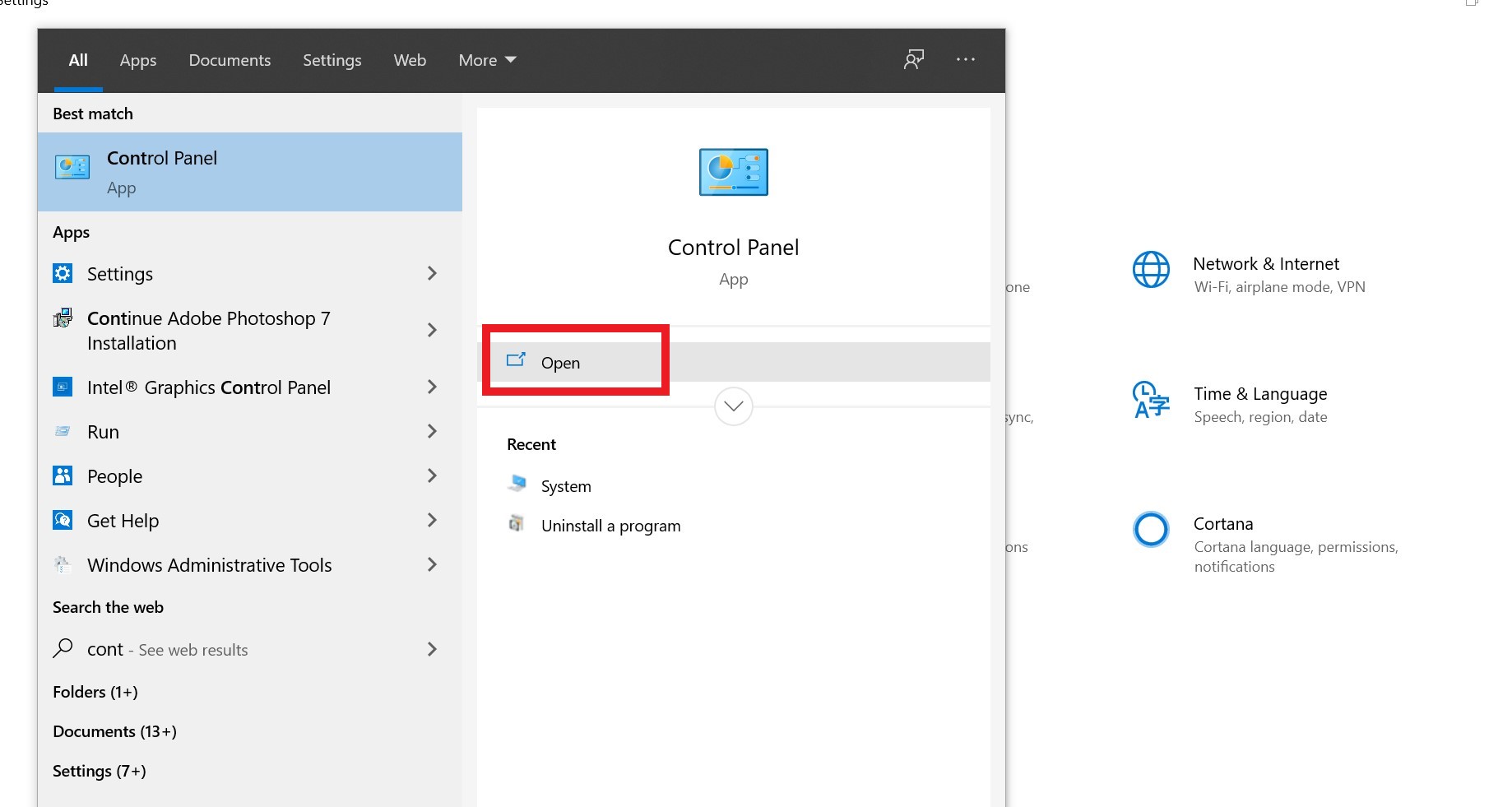Select the Settings app result

pos(250,273)
